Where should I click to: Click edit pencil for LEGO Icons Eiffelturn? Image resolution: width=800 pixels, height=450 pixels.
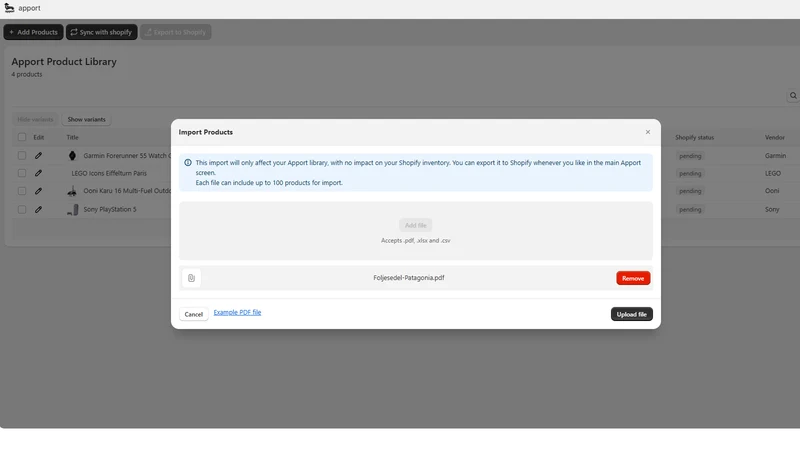tap(38, 173)
